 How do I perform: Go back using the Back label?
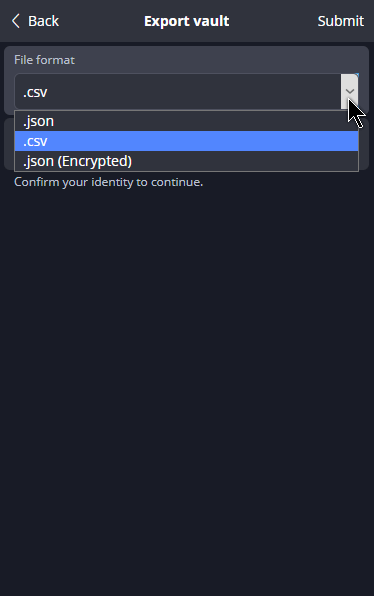click(43, 21)
